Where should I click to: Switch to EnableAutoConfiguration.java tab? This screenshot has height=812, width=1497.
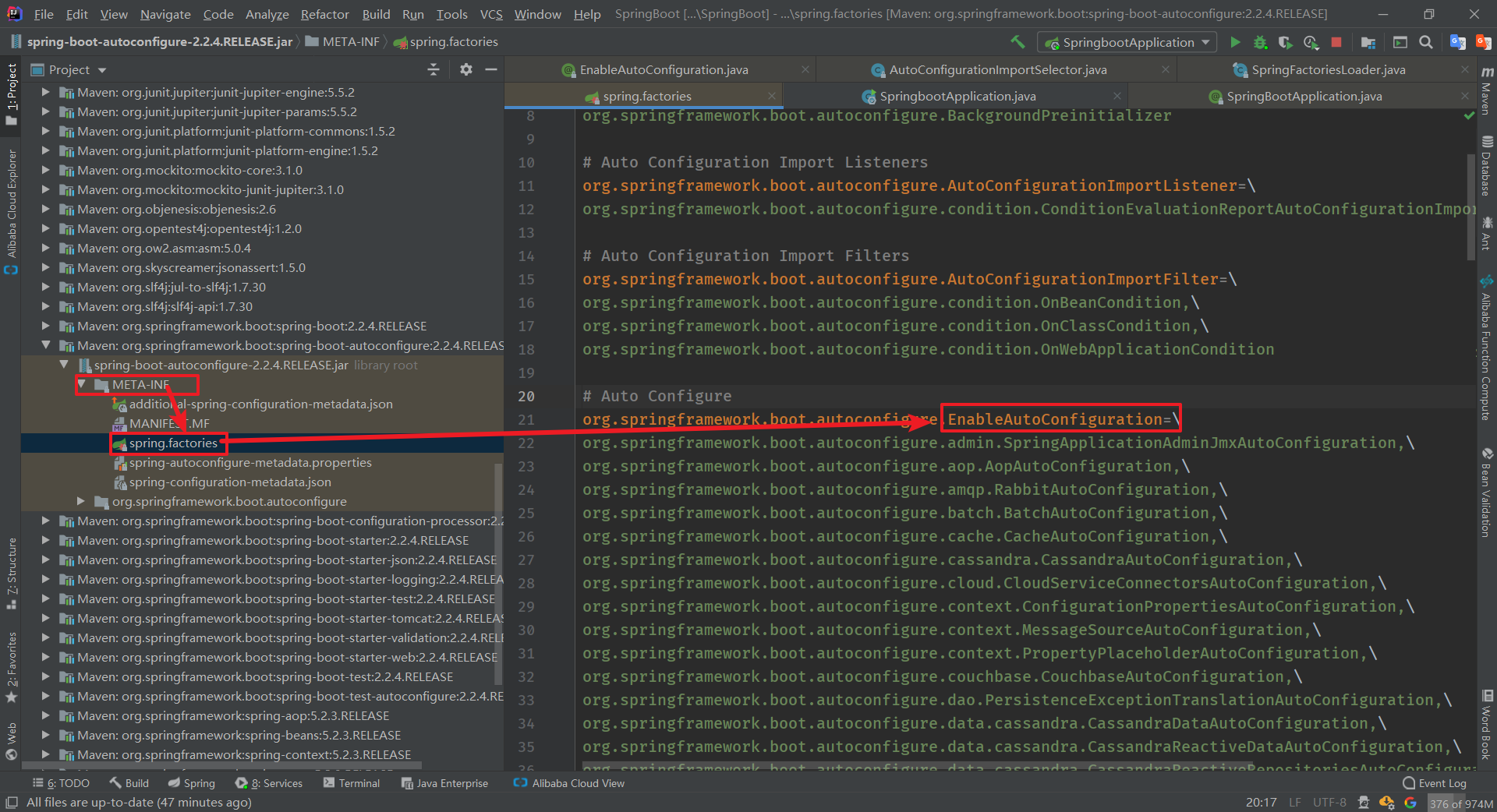tap(663, 69)
